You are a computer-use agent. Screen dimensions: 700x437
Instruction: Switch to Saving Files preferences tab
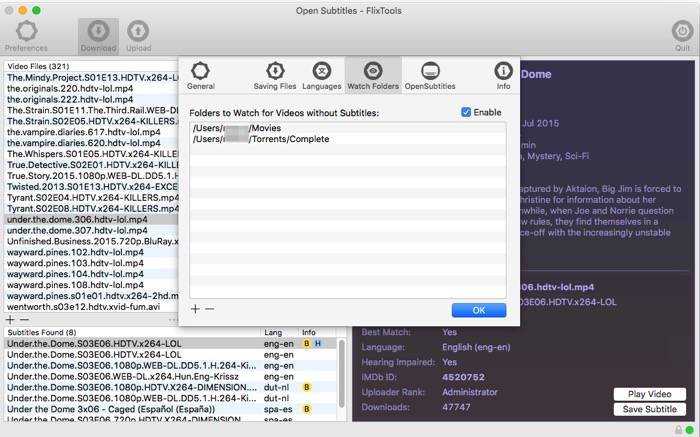point(275,75)
